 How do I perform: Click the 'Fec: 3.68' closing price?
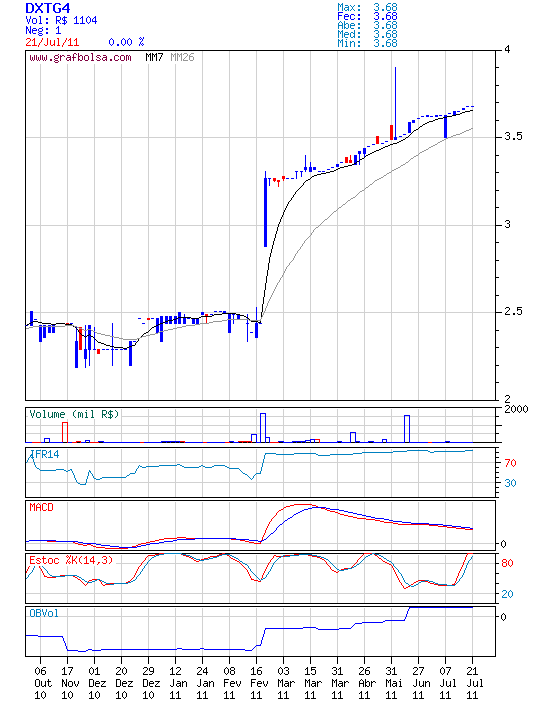367,17
